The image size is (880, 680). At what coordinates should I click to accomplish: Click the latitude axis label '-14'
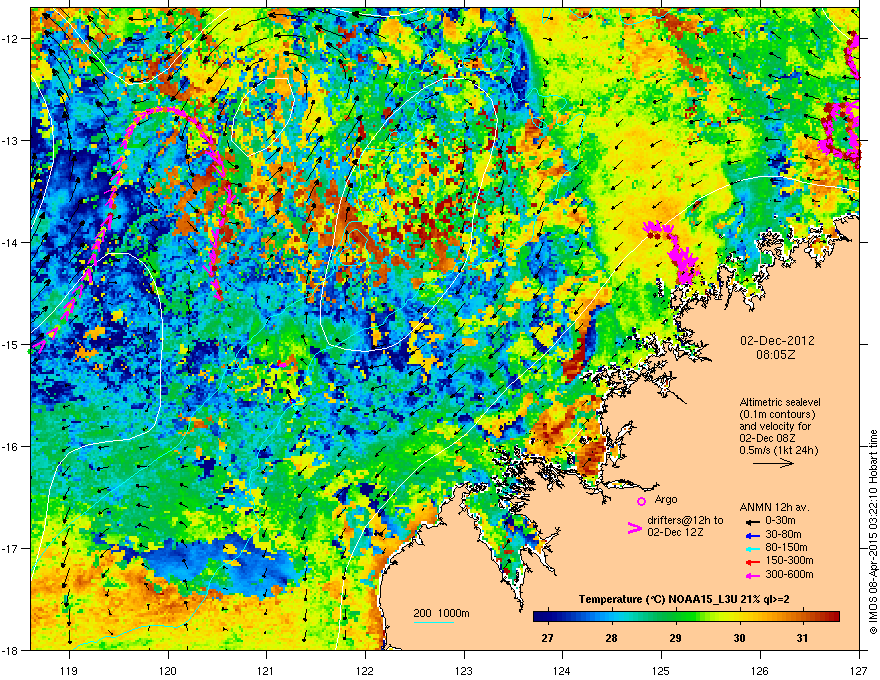pos(10,243)
